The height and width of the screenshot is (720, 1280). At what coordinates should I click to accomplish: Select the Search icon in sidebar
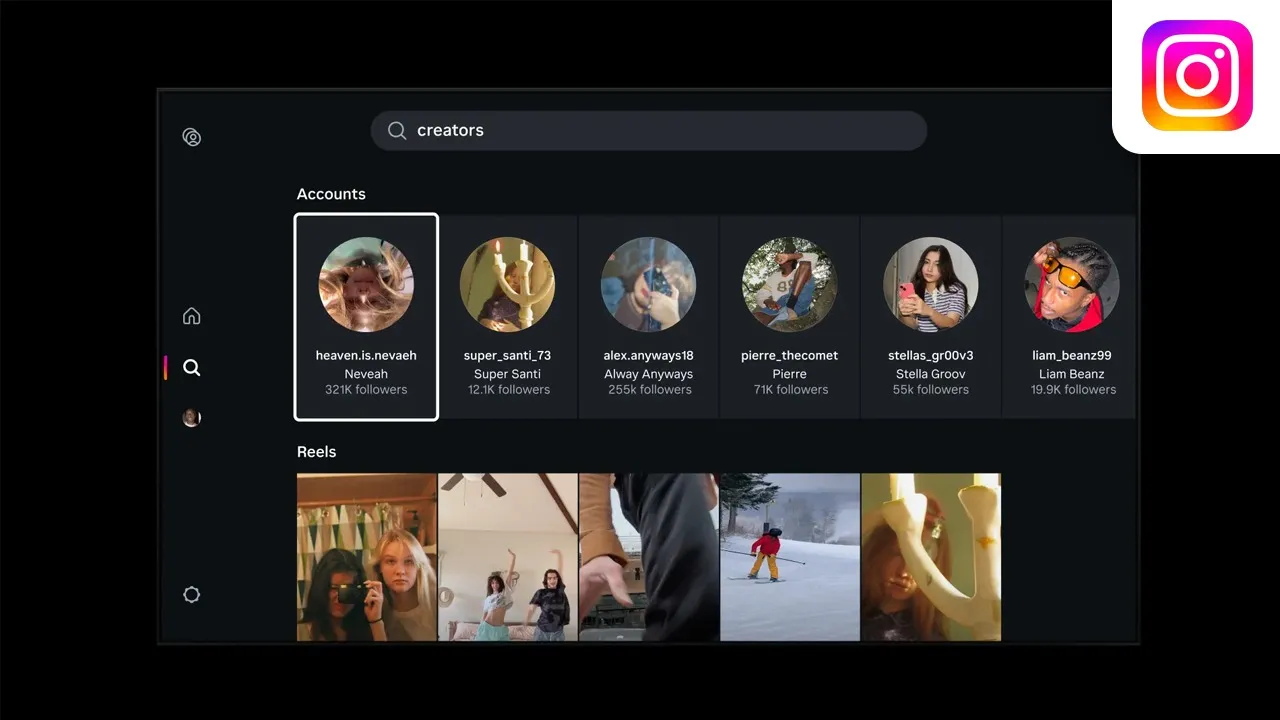click(x=192, y=368)
